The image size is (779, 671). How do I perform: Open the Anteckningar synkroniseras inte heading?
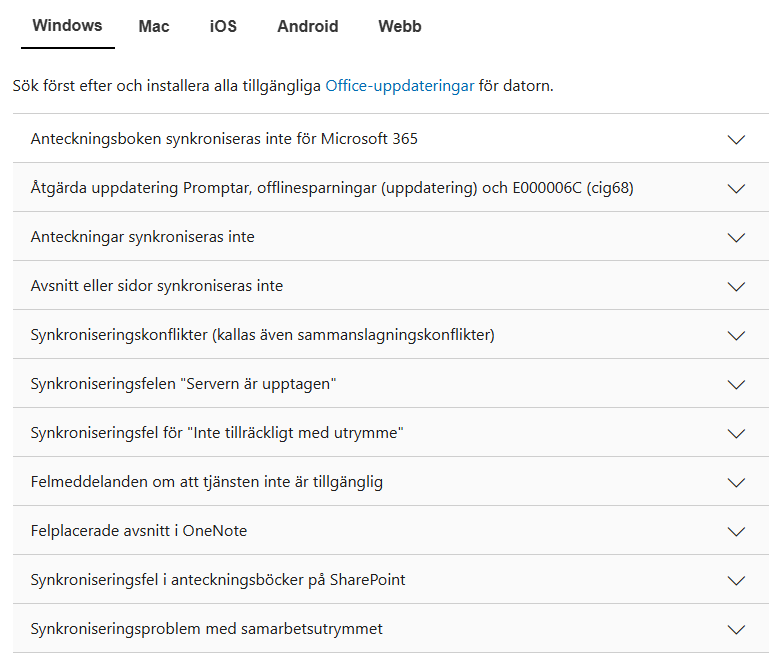pos(143,237)
